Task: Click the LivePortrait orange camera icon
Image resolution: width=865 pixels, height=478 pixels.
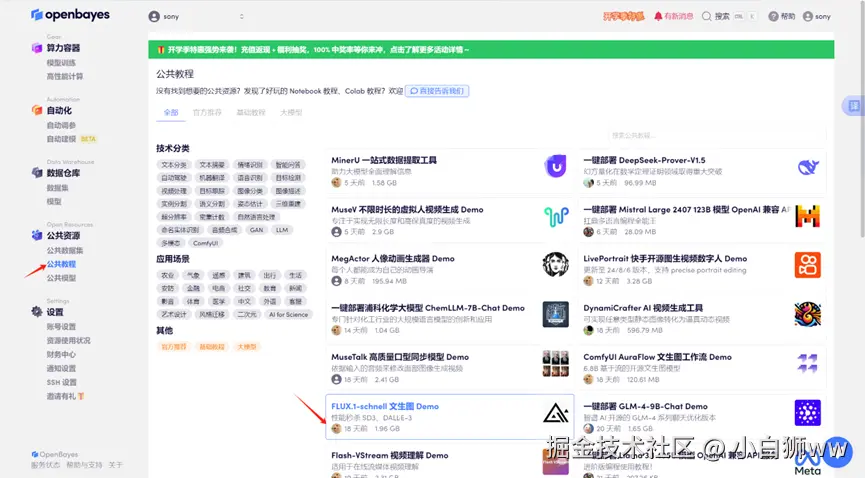Action: (808, 265)
